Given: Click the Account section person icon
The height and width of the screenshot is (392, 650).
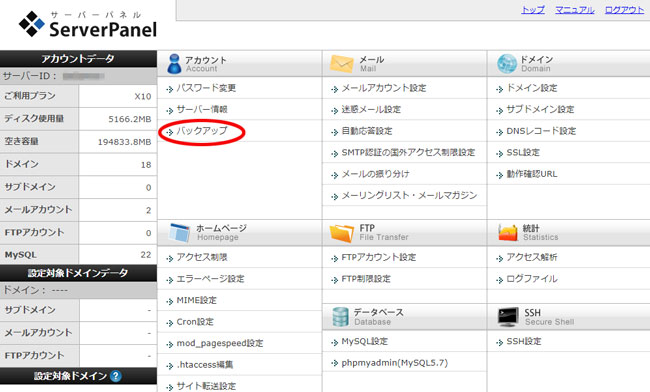Looking at the screenshot, I should pyautogui.click(x=174, y=64).
